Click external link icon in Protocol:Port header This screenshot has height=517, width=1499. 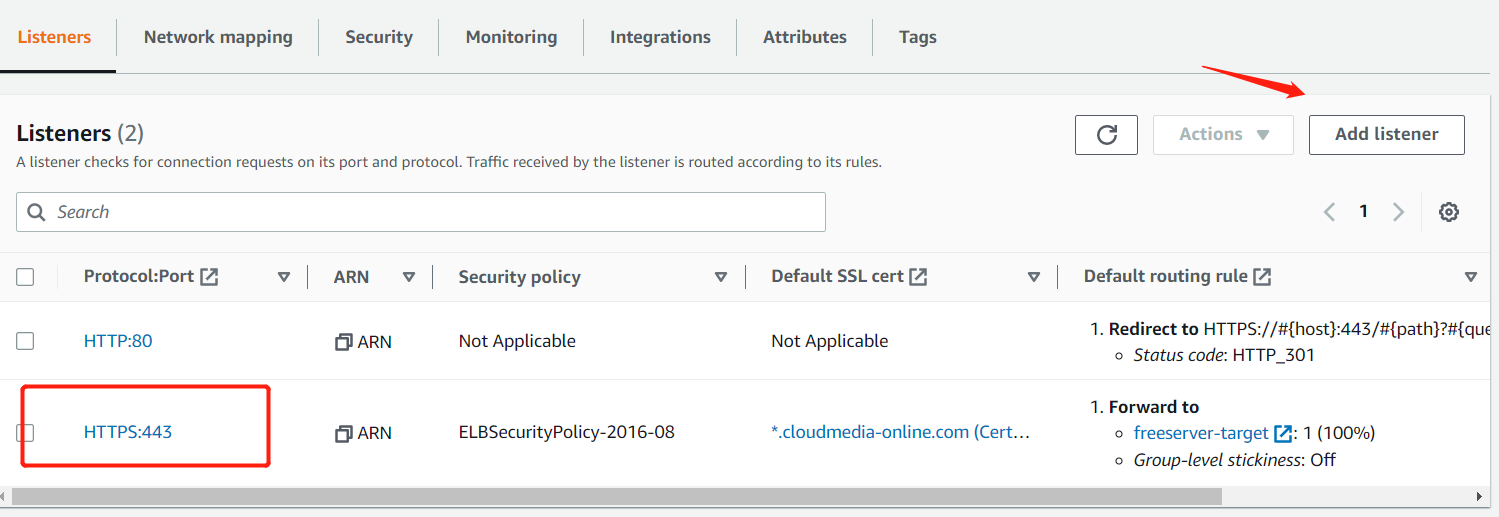coord(209,277)
